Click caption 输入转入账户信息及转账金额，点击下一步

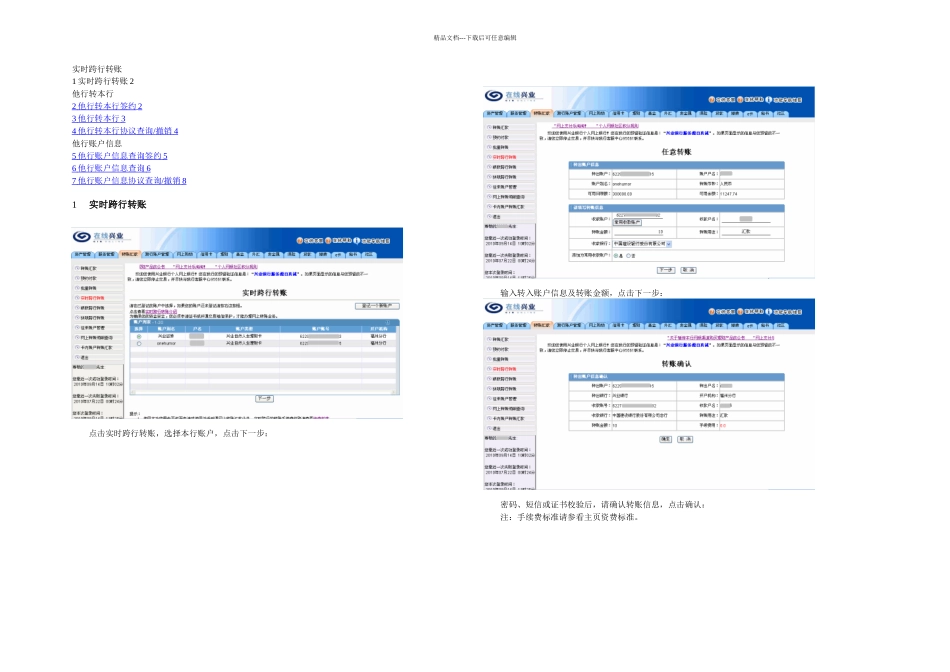582,293
